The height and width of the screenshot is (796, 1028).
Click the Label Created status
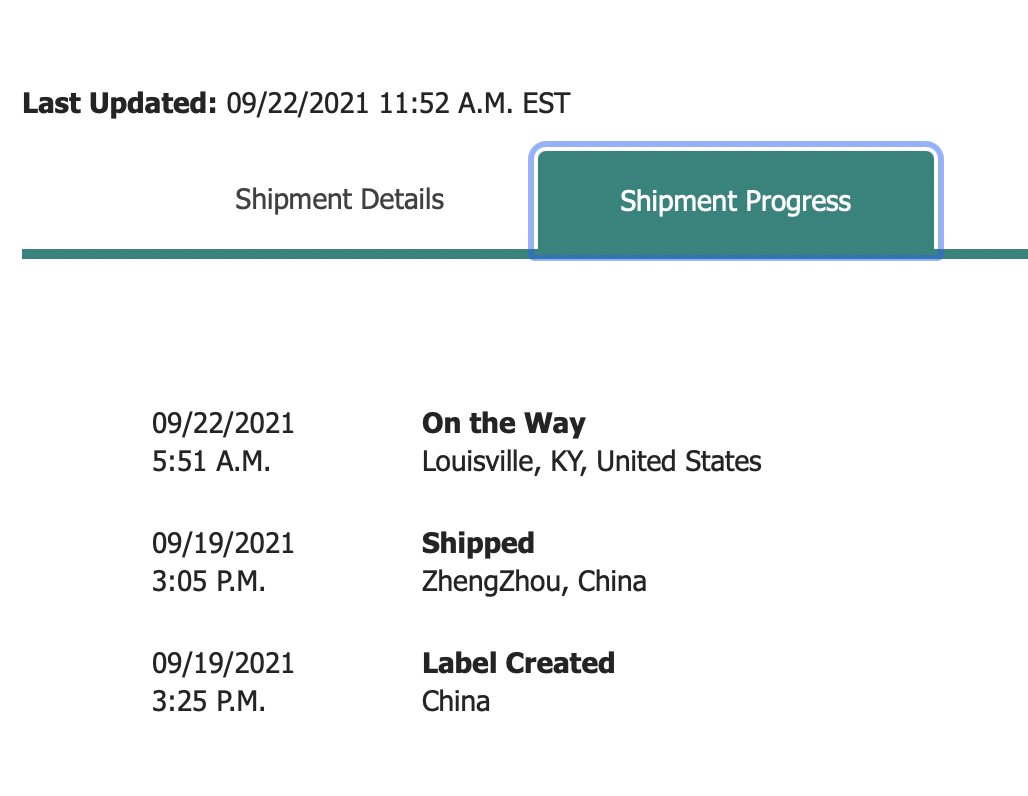click(x=518, y=663)
